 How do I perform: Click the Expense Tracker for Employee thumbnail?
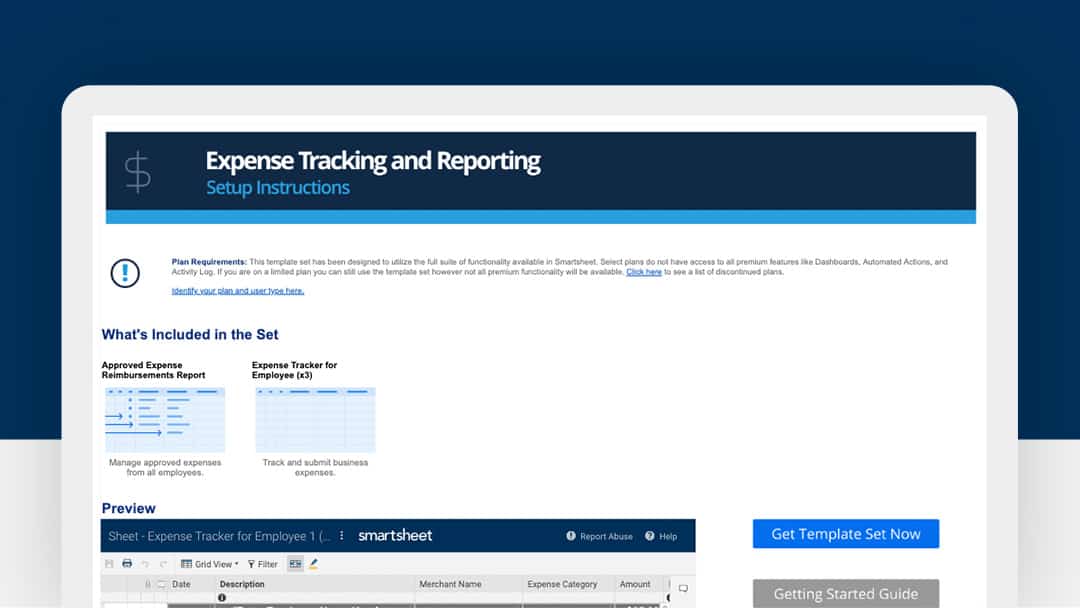(314, 418)
